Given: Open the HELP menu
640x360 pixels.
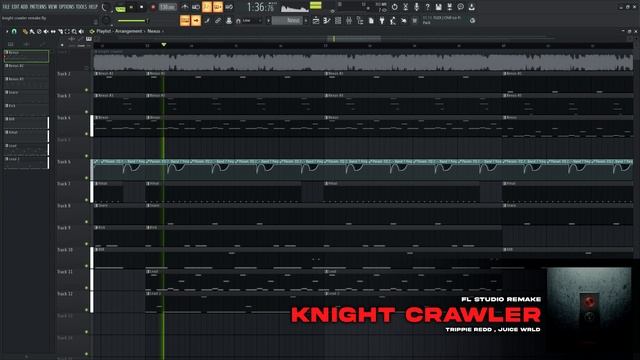Looking at the screenshot, I should (x=93, y=7).
